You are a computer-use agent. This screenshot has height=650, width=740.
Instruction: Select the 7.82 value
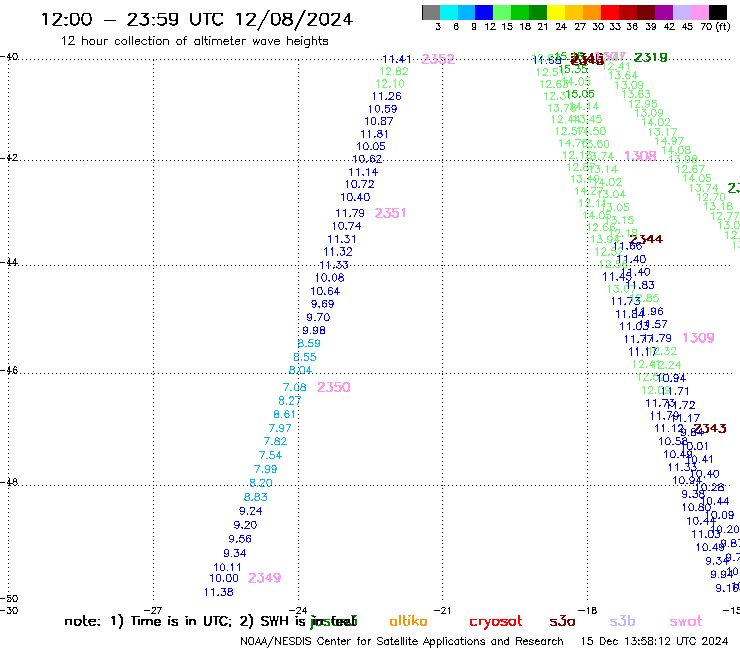point(275,441)
